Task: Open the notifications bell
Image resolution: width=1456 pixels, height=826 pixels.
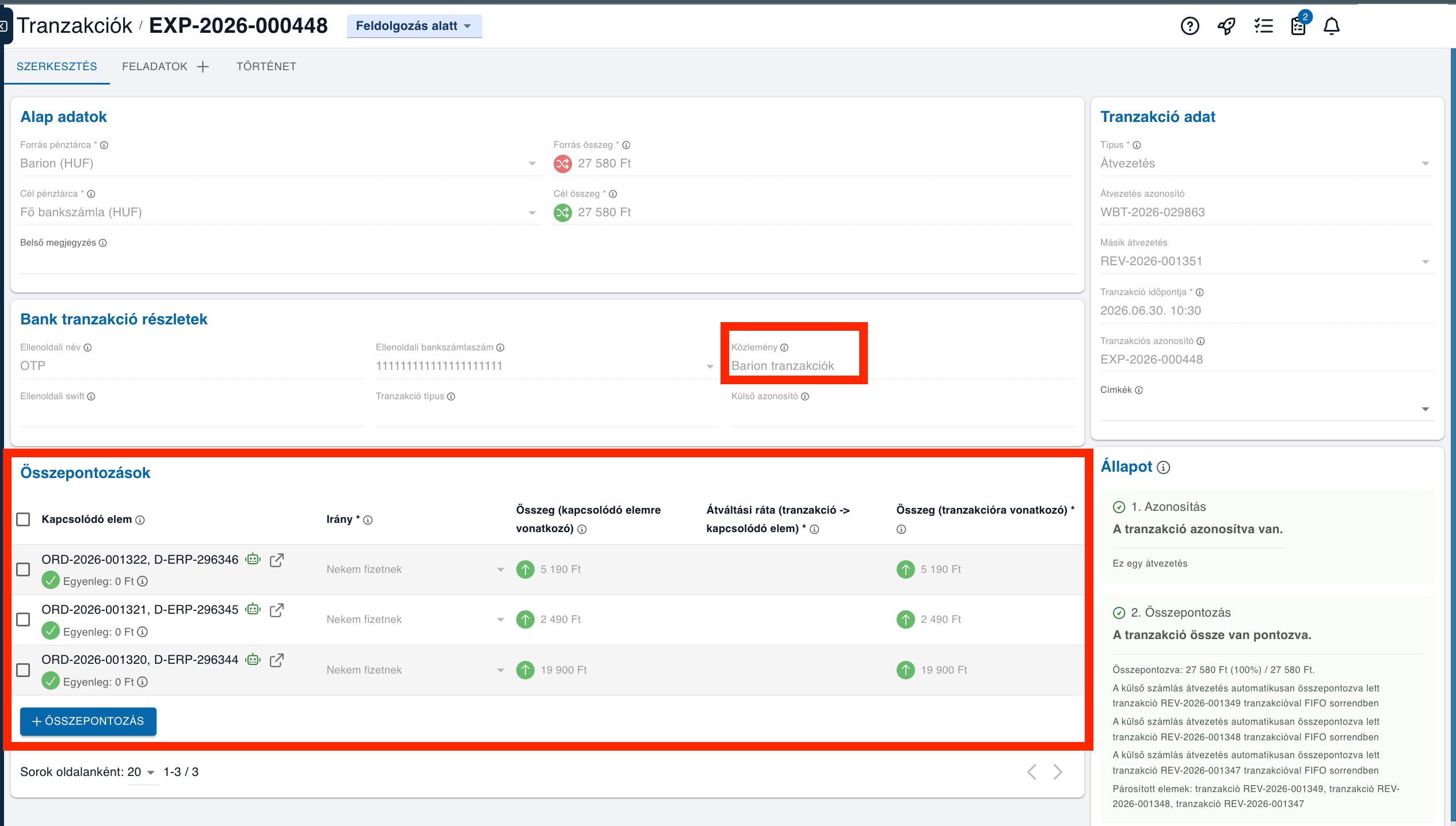Action: point(1332,26)
